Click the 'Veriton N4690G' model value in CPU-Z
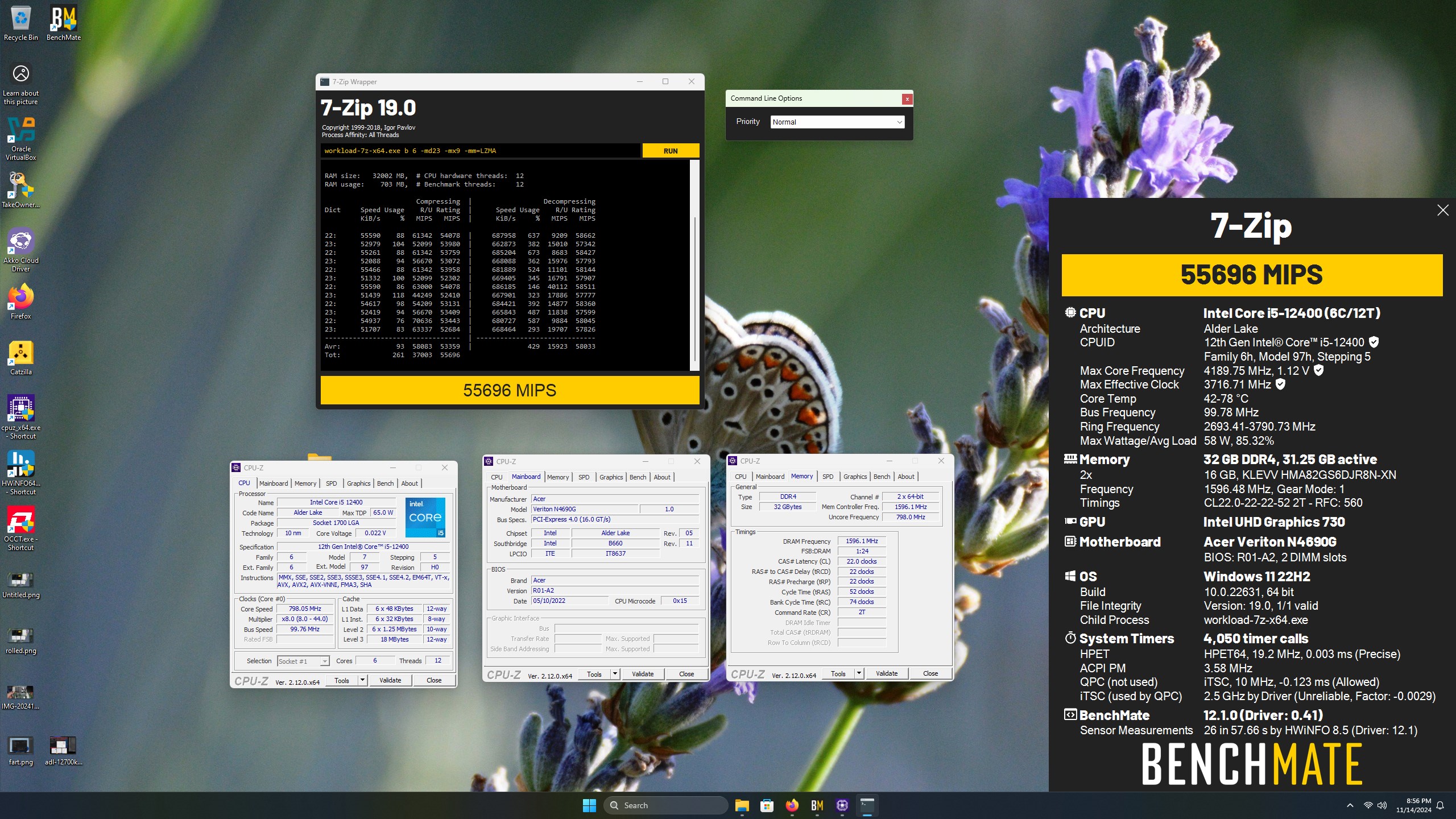The height and width of the screenshot is (819, 1456). [584, 509]
